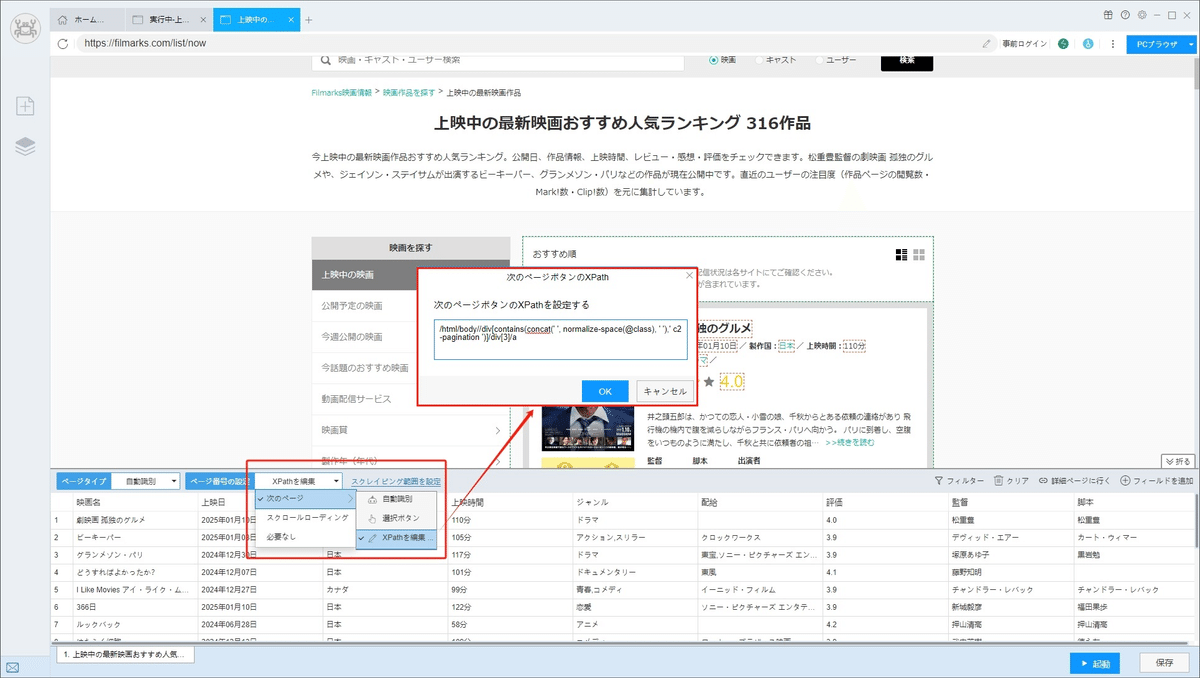
Task: Choose 次のページ in the dropdown menu
Action: [x=305, y=498]
